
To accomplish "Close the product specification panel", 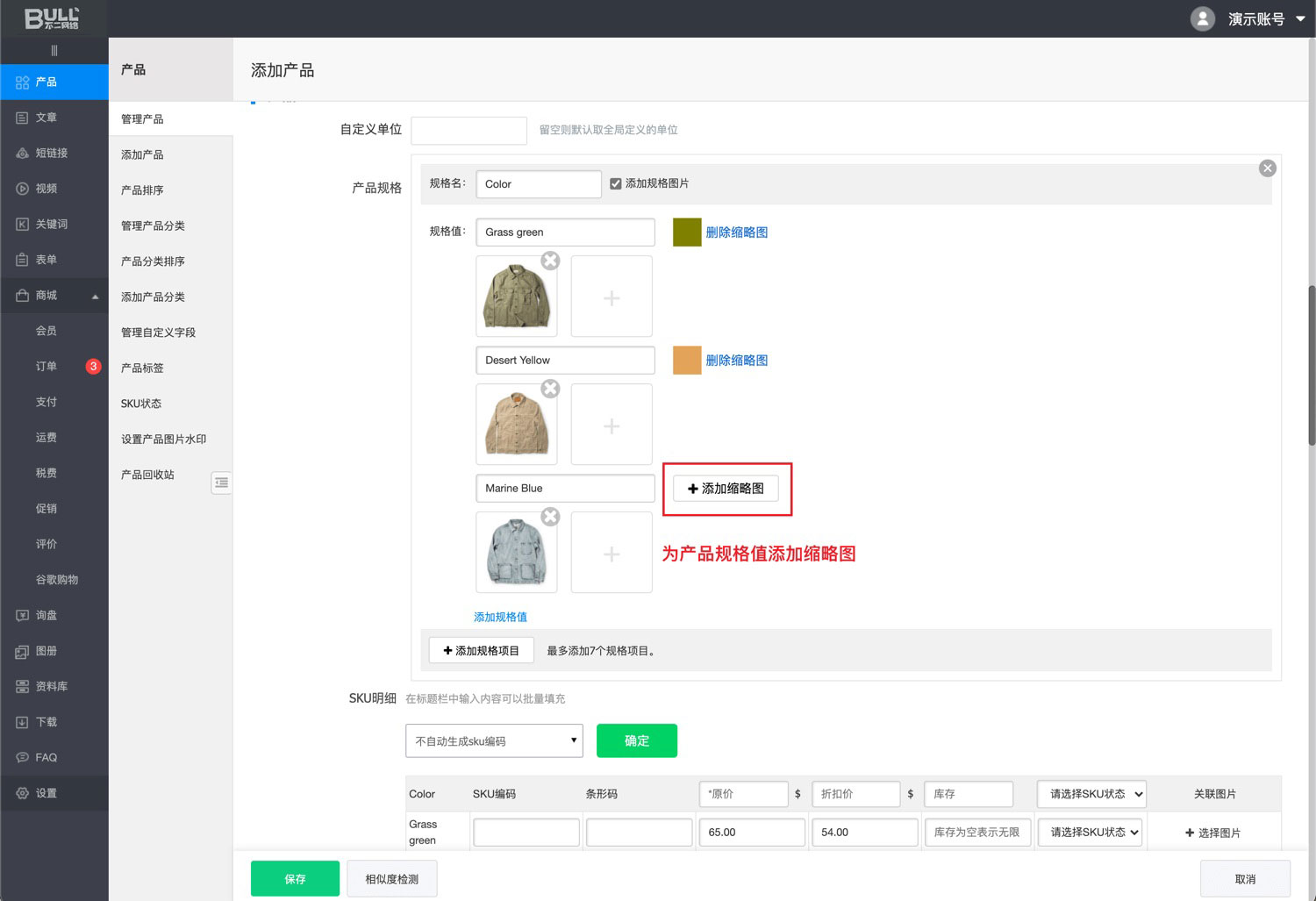I will coord(1267,168).
